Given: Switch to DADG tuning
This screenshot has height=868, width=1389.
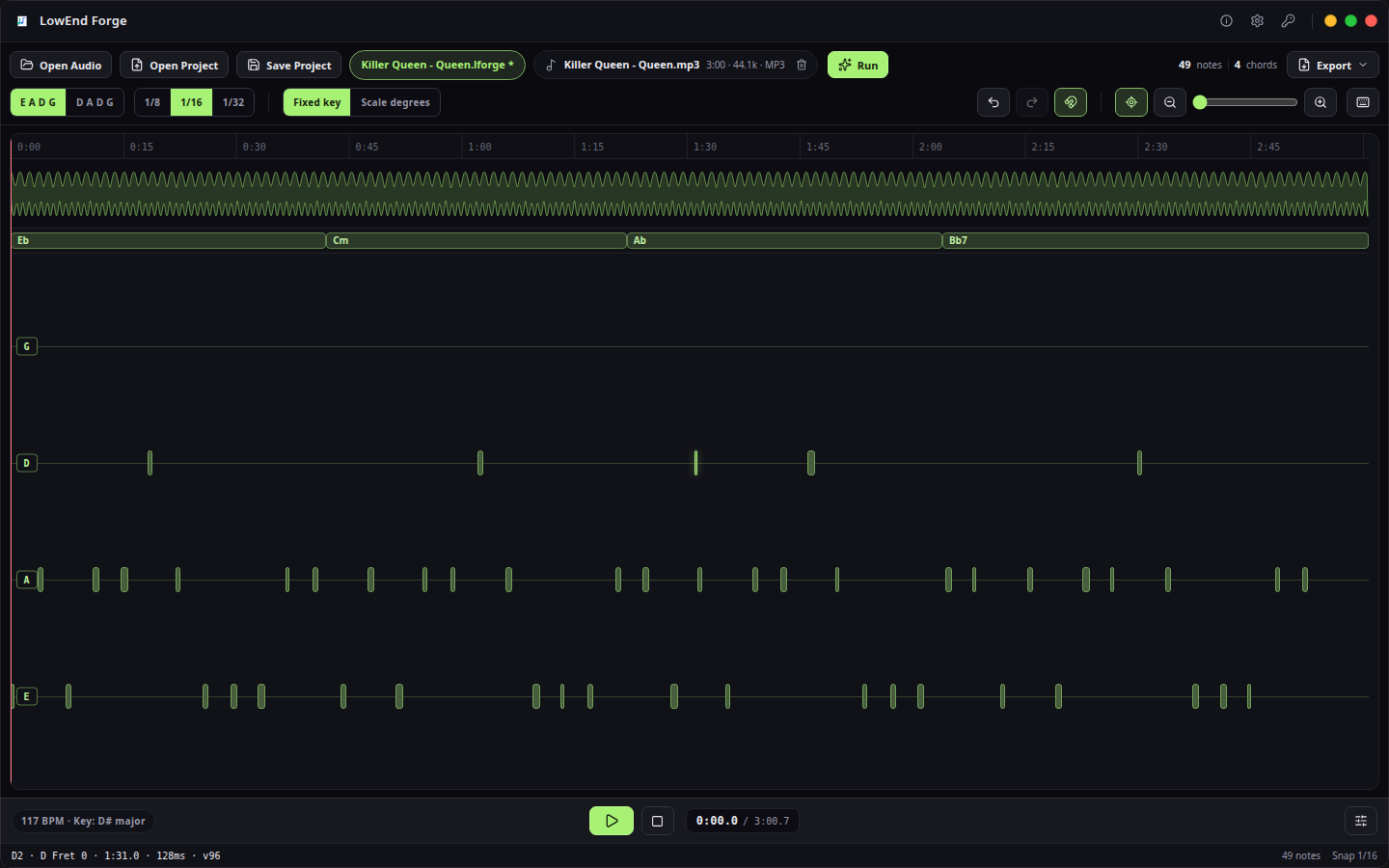Looking at the screenshot, I should (95, 102).
